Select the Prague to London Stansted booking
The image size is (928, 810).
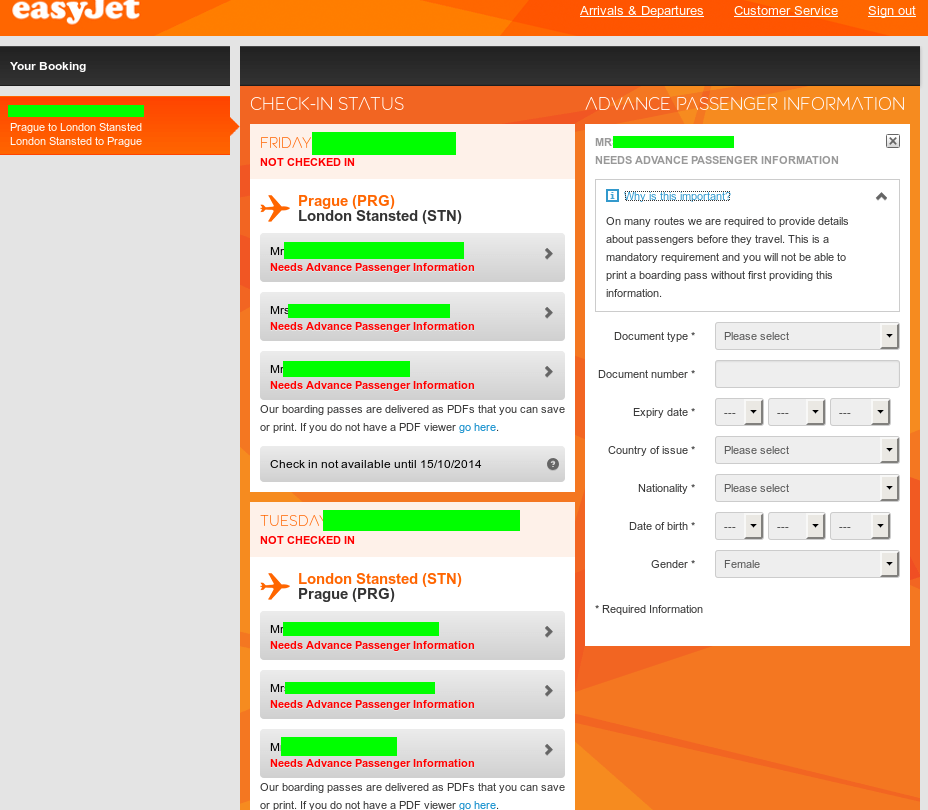click(x=115, y=127)
